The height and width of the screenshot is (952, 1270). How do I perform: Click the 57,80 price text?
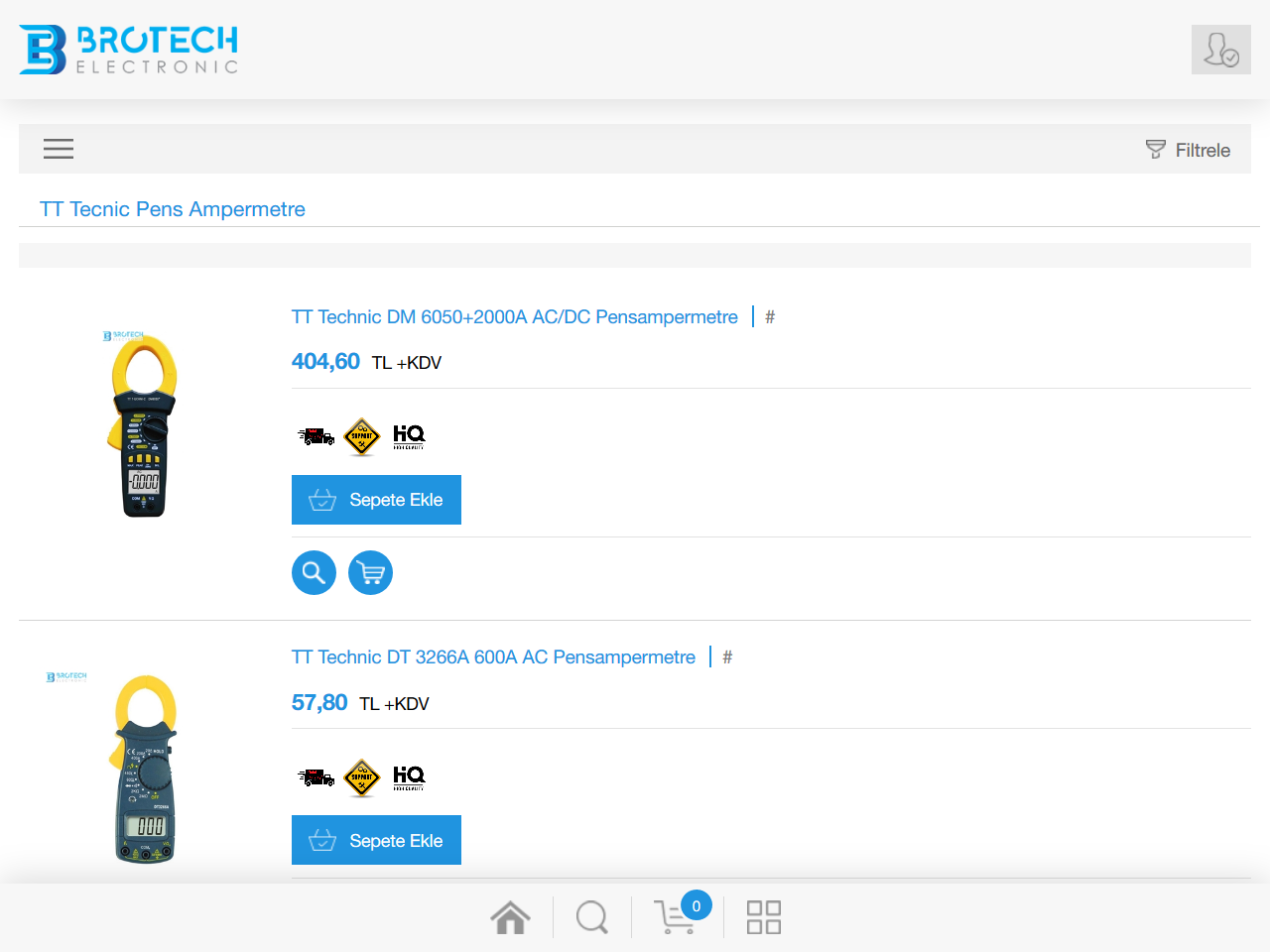coord(319,703)
